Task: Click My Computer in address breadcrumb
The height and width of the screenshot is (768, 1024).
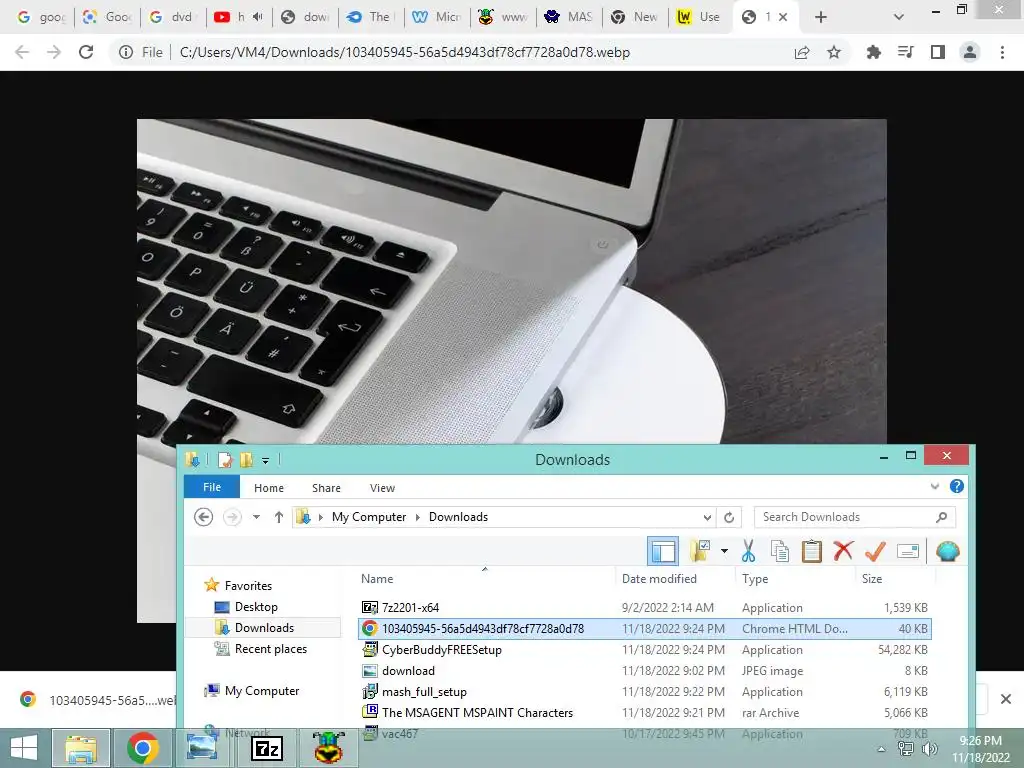Action: (369, 517)
